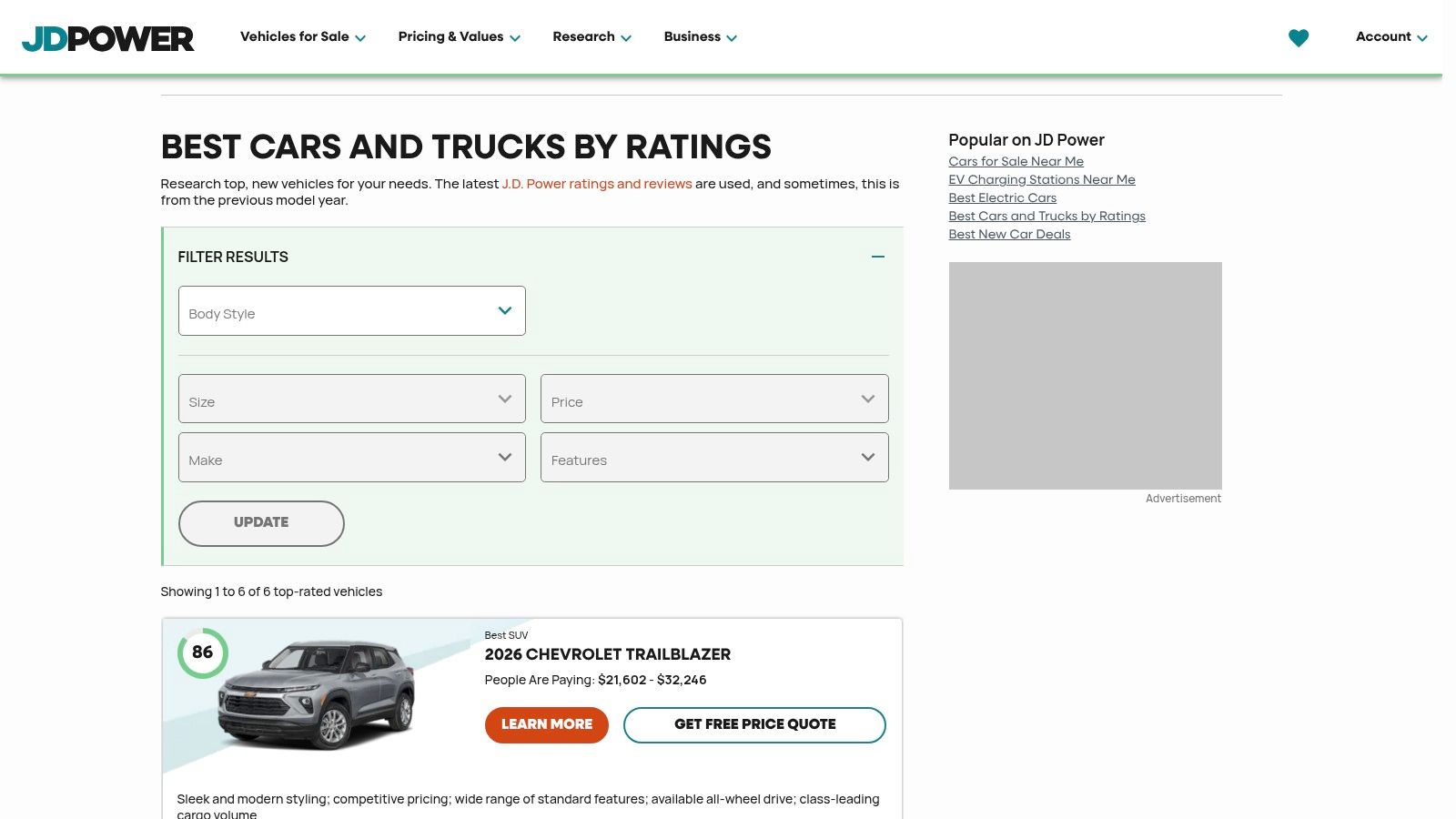Expand the Features dropdown
This screenshot has width=1456, height=819.
click(x=714, y=457)
